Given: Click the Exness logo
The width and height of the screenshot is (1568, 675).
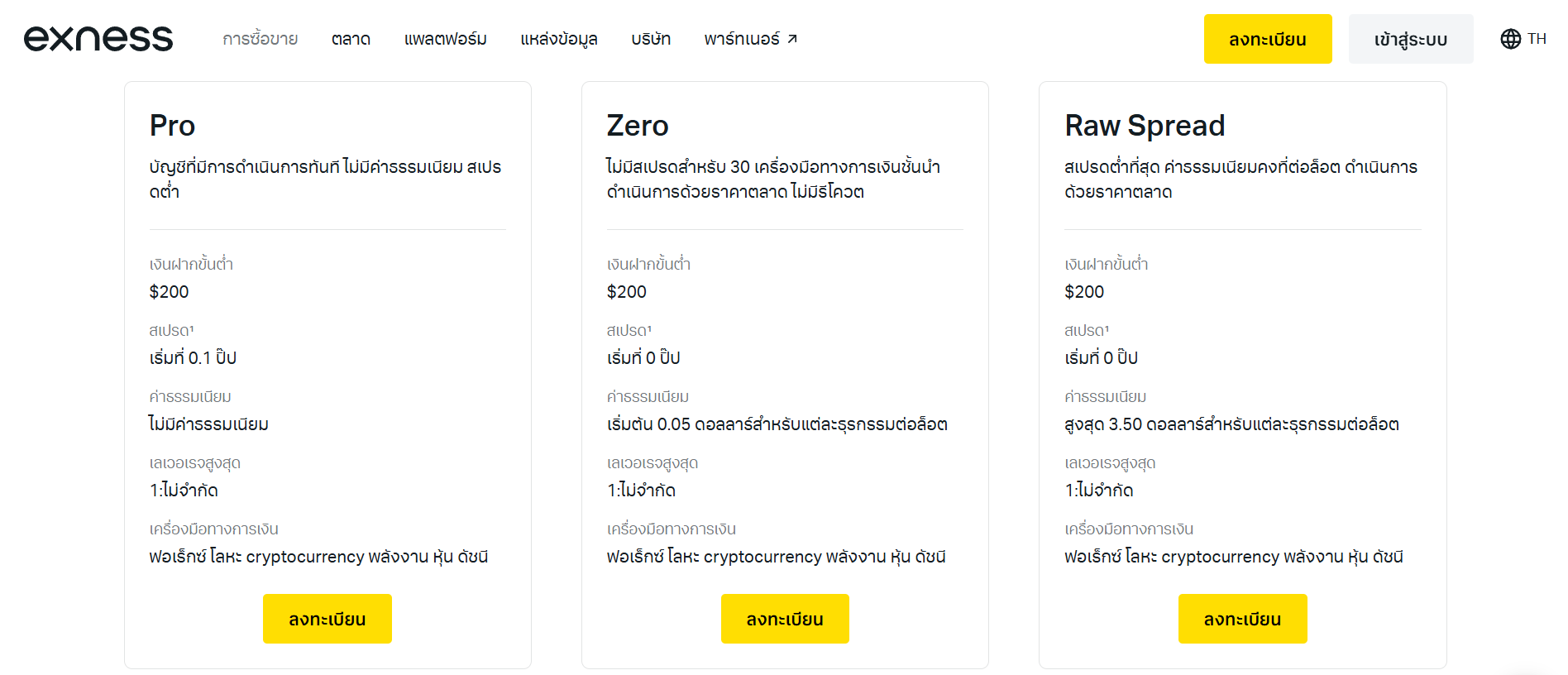Looking at the screenshot, I should 98,39.
